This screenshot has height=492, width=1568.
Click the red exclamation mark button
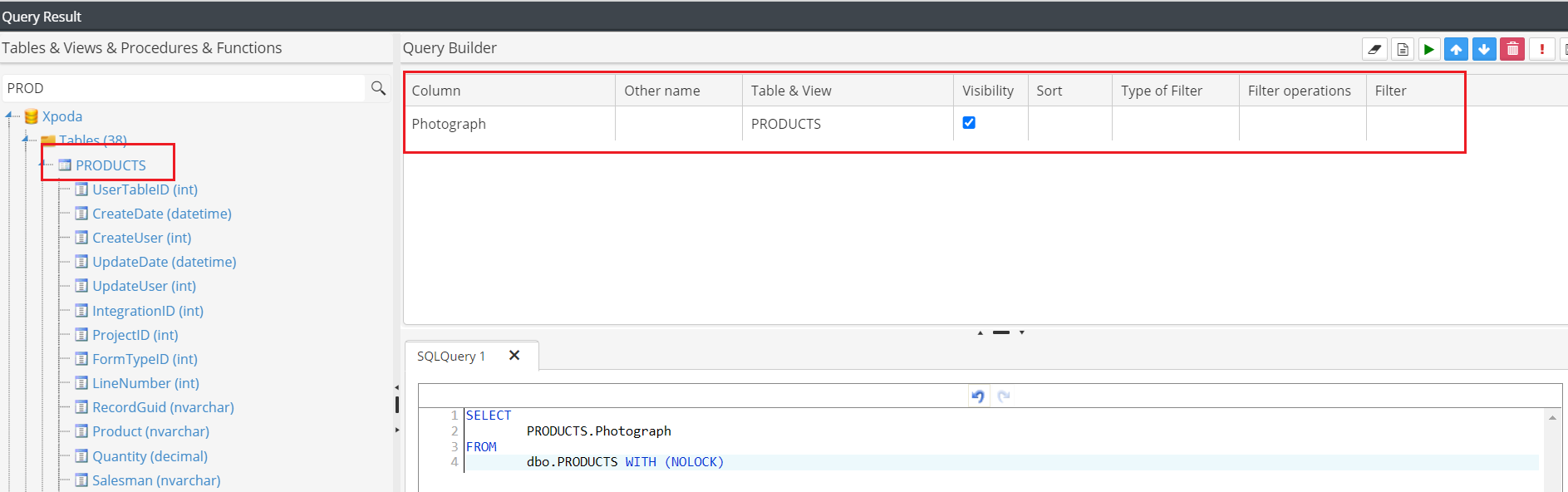click(x=1542, y=49)
